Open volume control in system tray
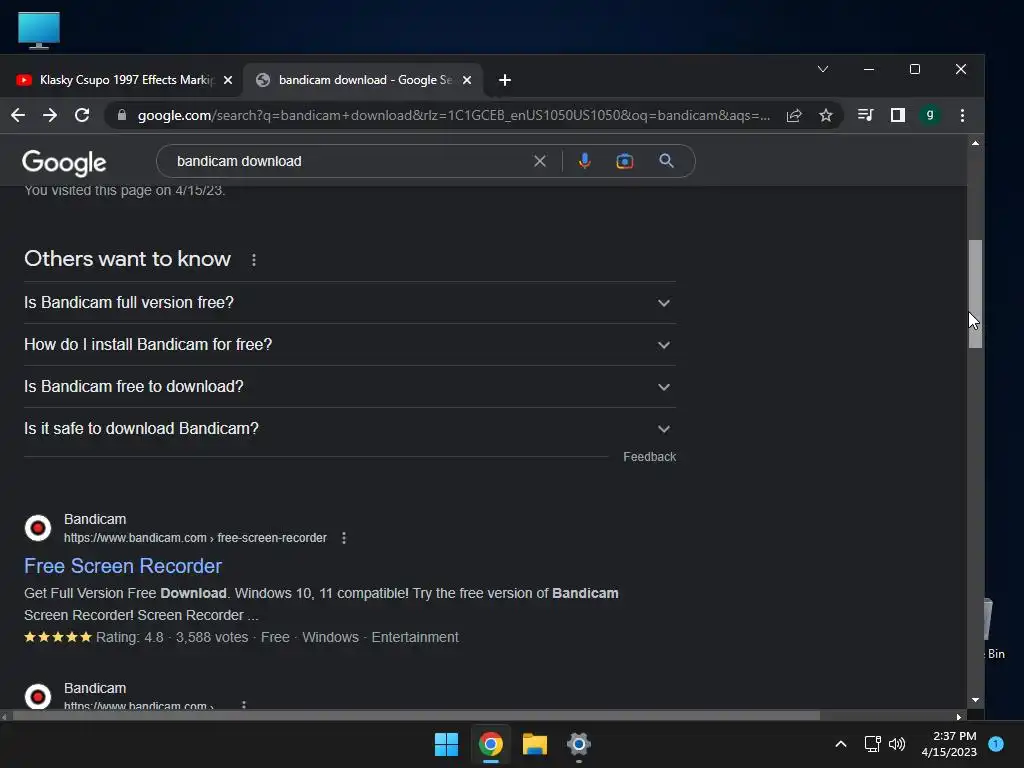Screen dimensions: 1024x768 (897, 744)
